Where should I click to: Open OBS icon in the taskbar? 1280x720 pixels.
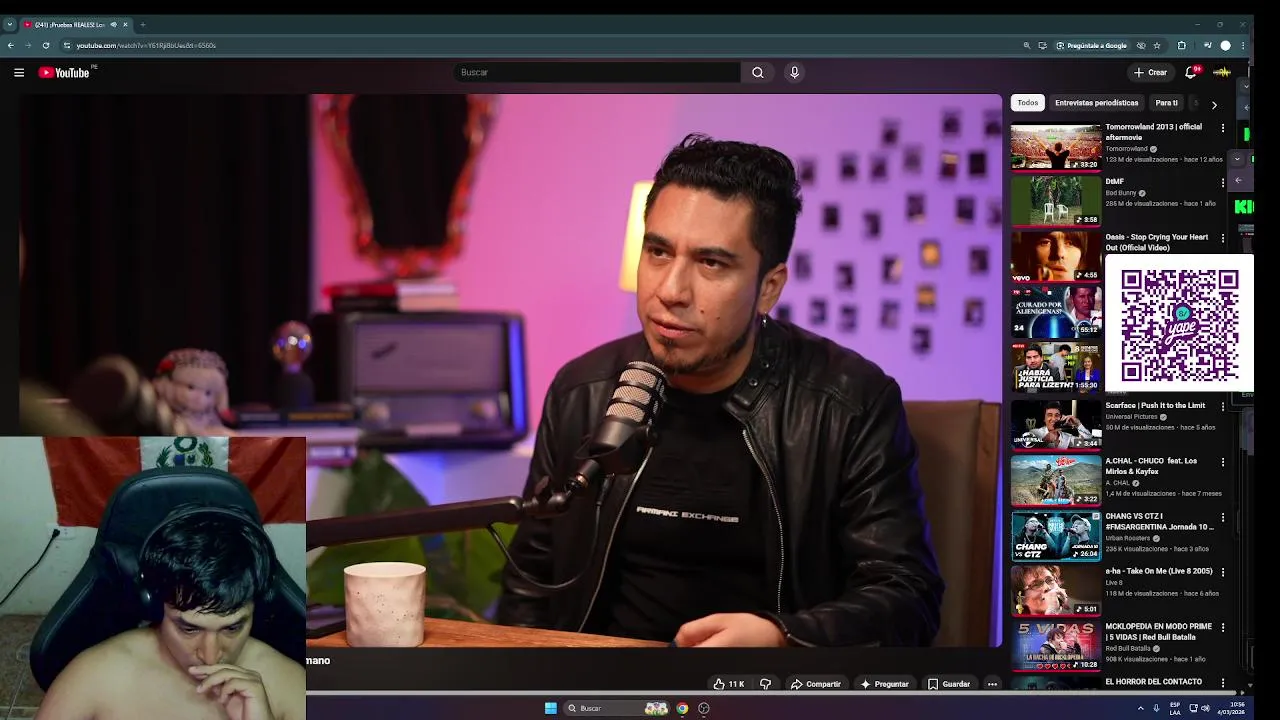click(704, 708)
